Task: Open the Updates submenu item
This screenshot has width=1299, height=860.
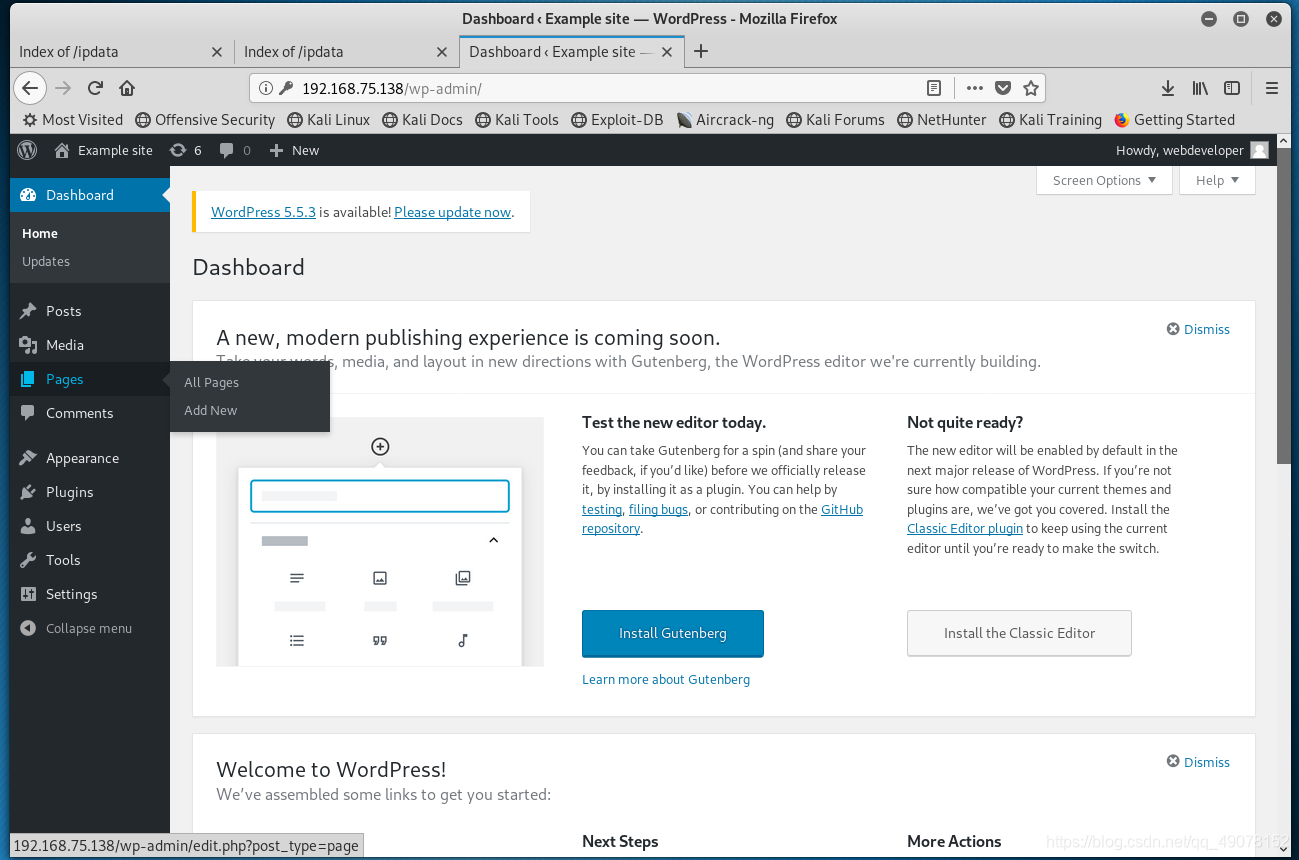Action: coord(46,261)
